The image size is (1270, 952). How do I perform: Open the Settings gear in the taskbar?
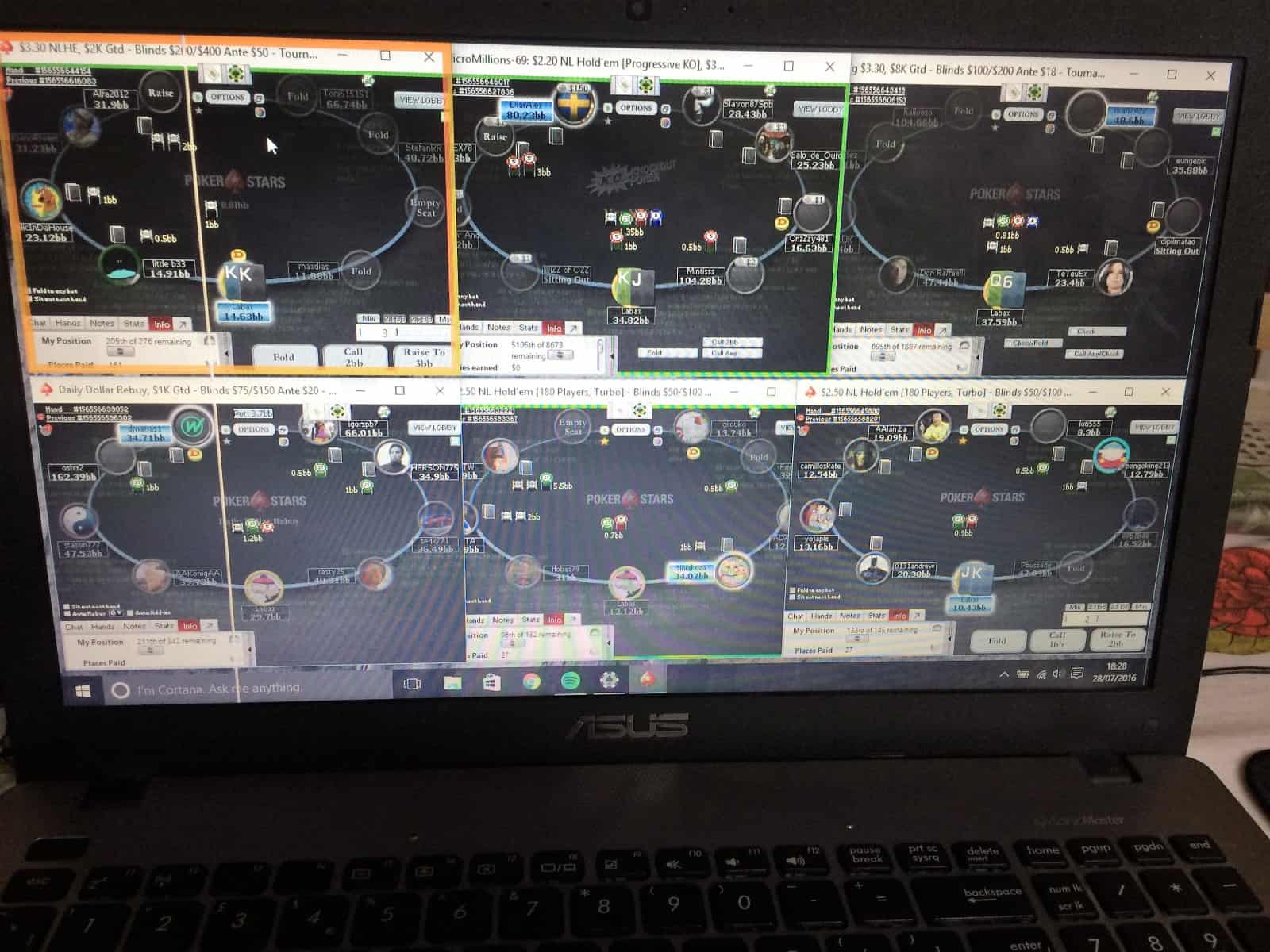point(609,680)
